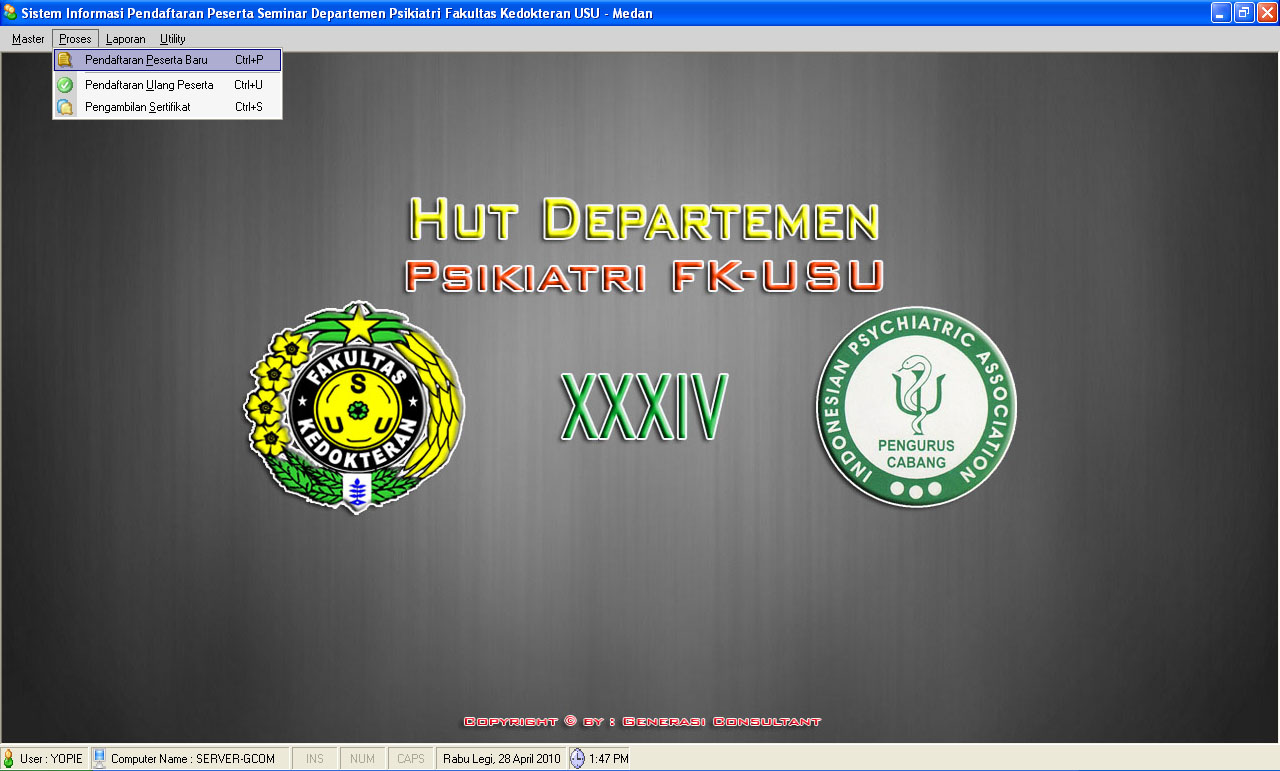The height and width of the screenshot is (771, 1280).
Task: Open the Utility menu
Action: (x=173, y=39)
